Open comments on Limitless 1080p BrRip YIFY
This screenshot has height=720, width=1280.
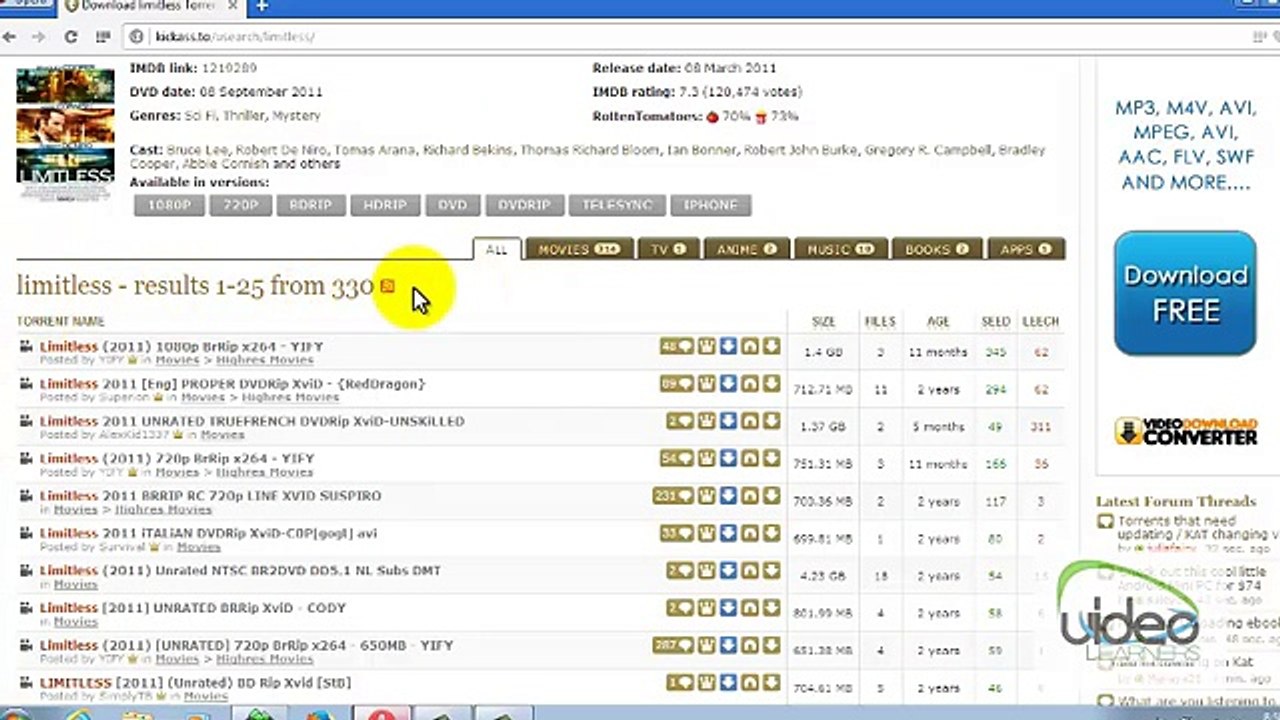(x=676, y=347)
